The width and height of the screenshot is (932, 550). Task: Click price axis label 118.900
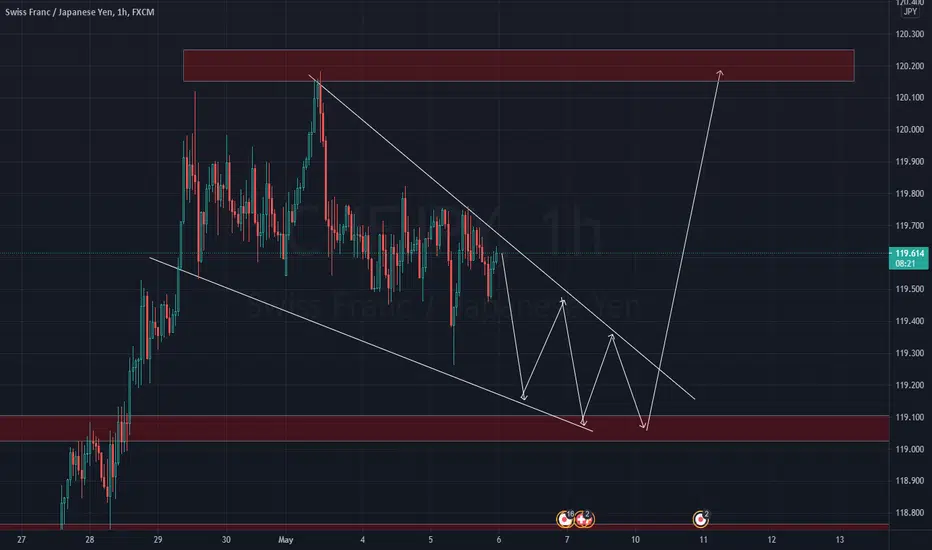coord(910,480)
